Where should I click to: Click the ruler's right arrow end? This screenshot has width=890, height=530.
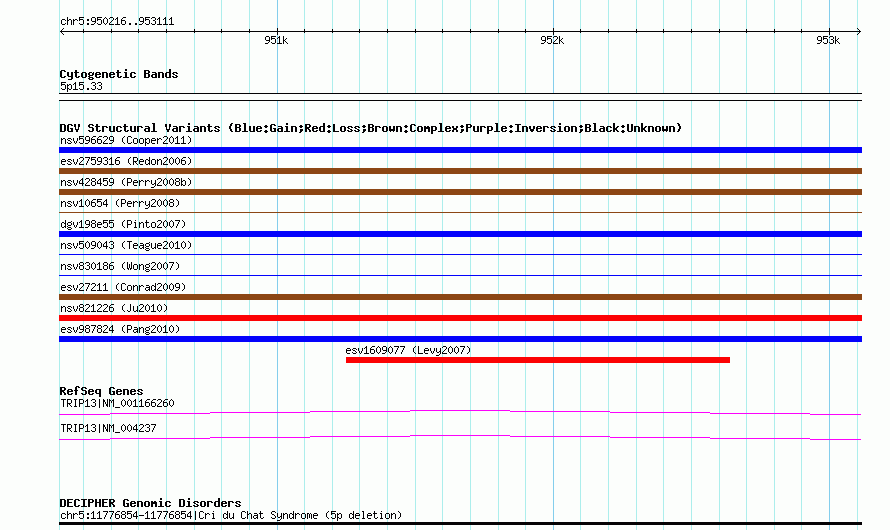[859, 31]
